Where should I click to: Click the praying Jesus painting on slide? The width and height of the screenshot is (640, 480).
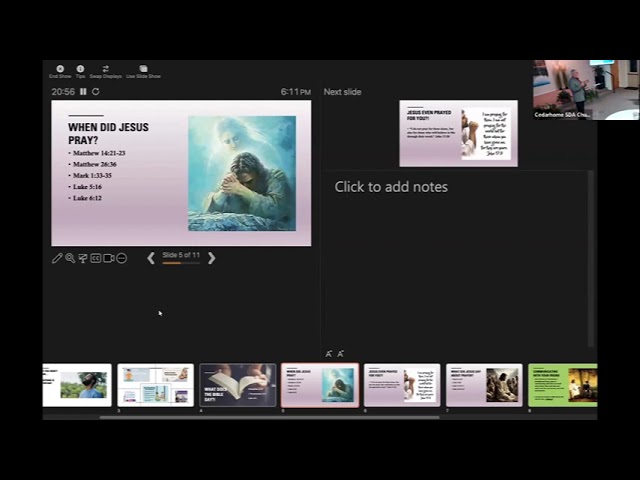coord(242,173)
